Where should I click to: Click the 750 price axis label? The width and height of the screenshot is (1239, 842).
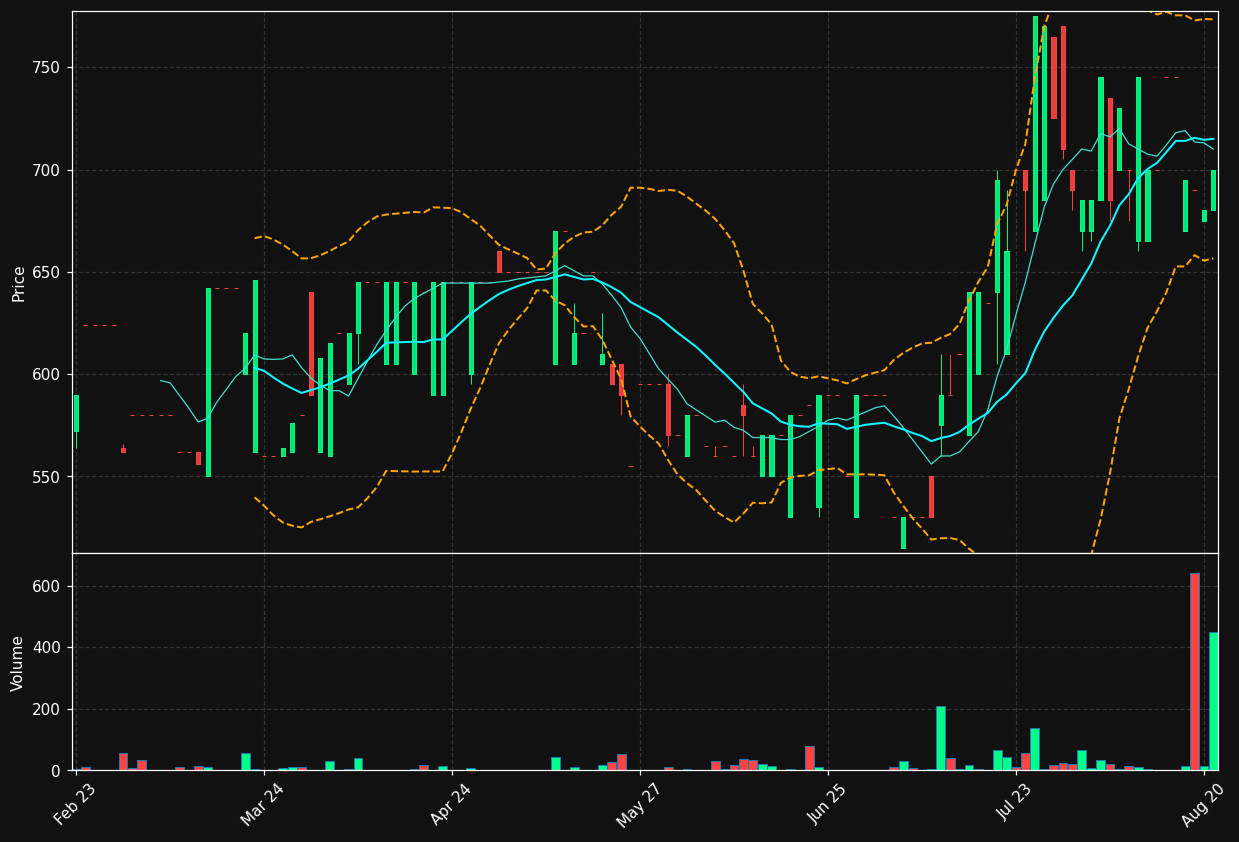(x=46, y=68)
